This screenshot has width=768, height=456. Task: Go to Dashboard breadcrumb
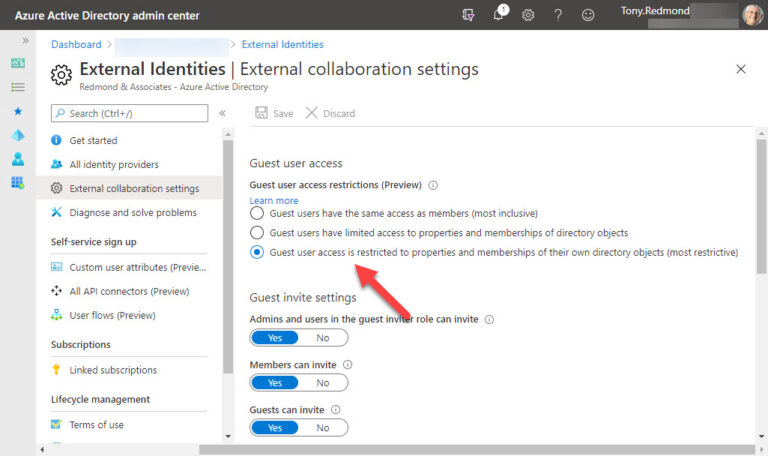tap(76, 45)
